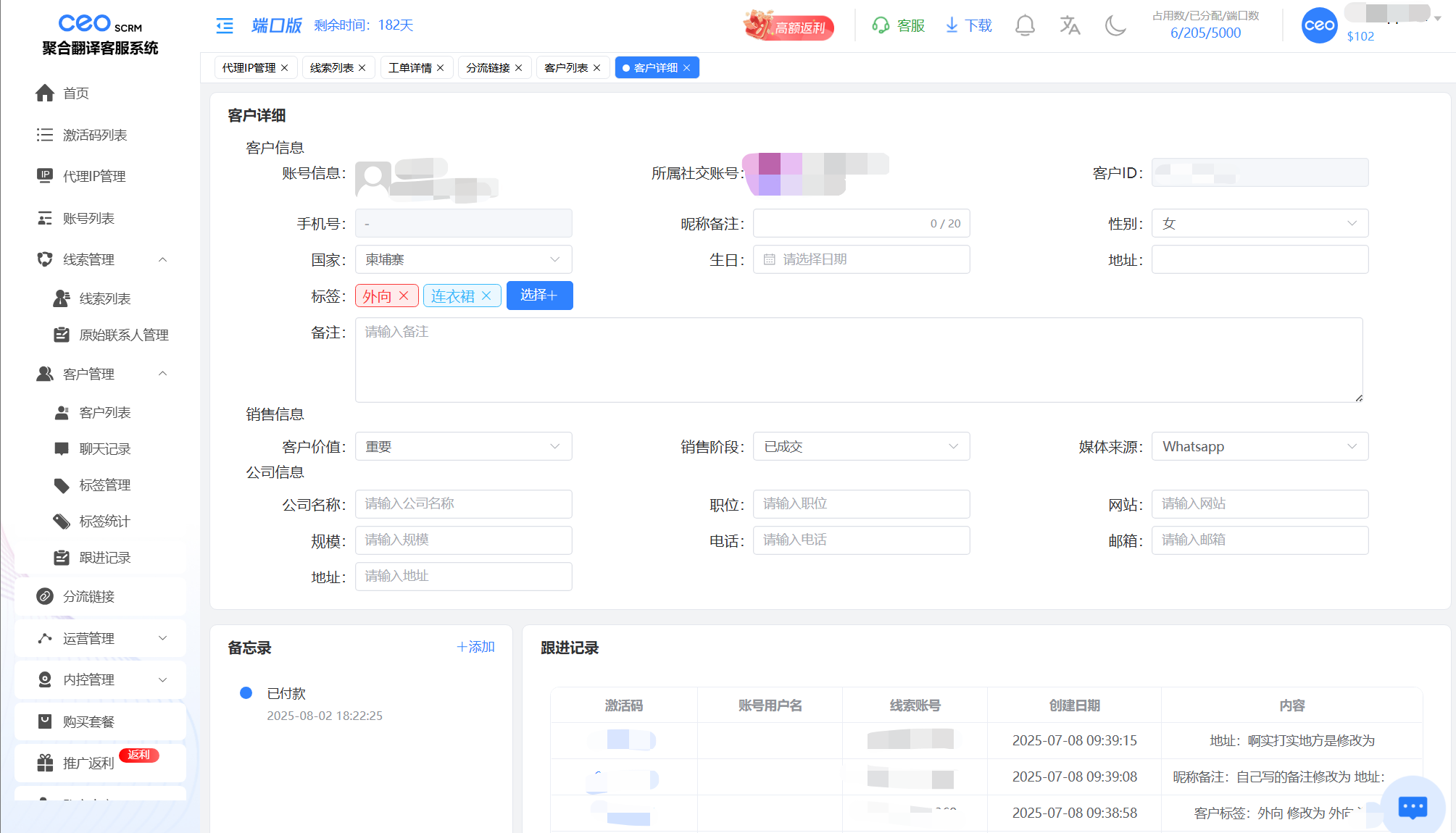Open the floating chat bubble icon
1456x833 pixels.
1412,806
